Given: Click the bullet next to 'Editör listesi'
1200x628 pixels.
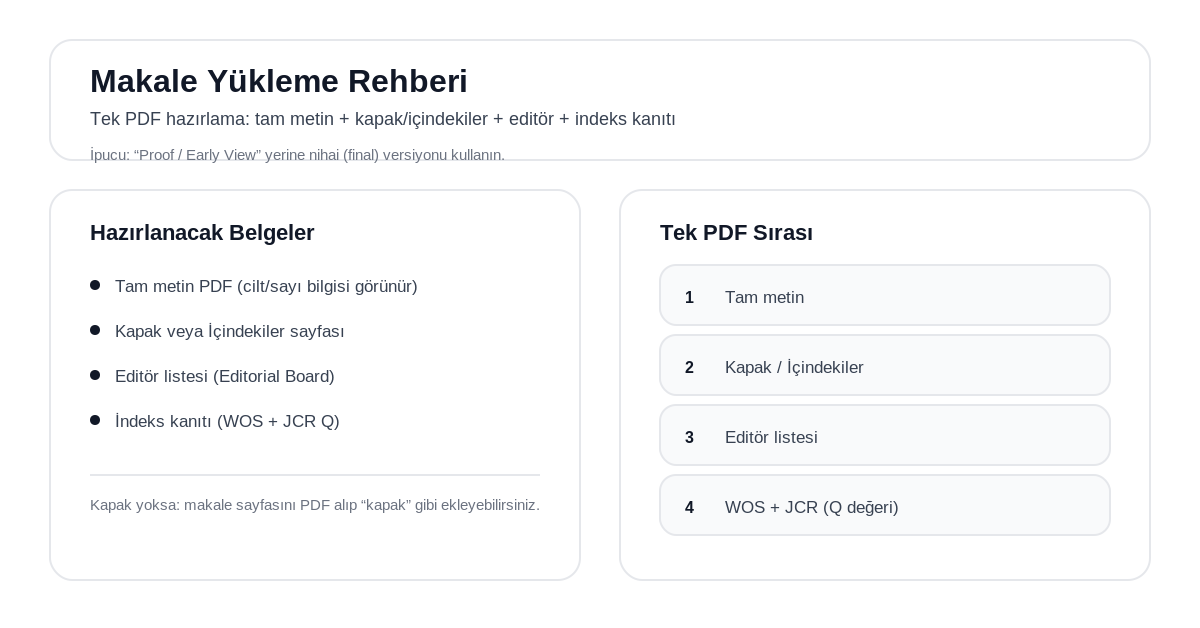Looking at the screenshot, I should click(x=95, y=375).
